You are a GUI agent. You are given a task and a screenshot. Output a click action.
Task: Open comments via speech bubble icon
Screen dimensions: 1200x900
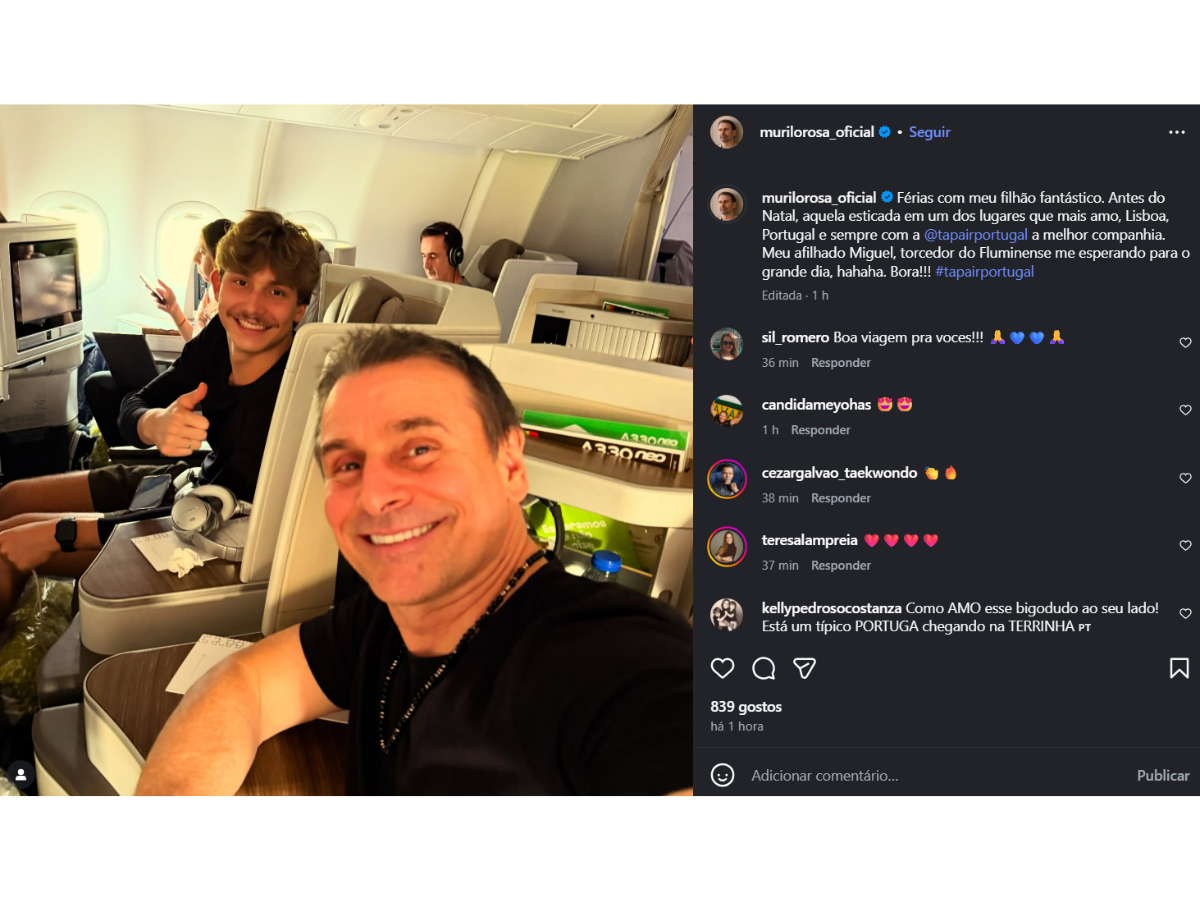764,668
